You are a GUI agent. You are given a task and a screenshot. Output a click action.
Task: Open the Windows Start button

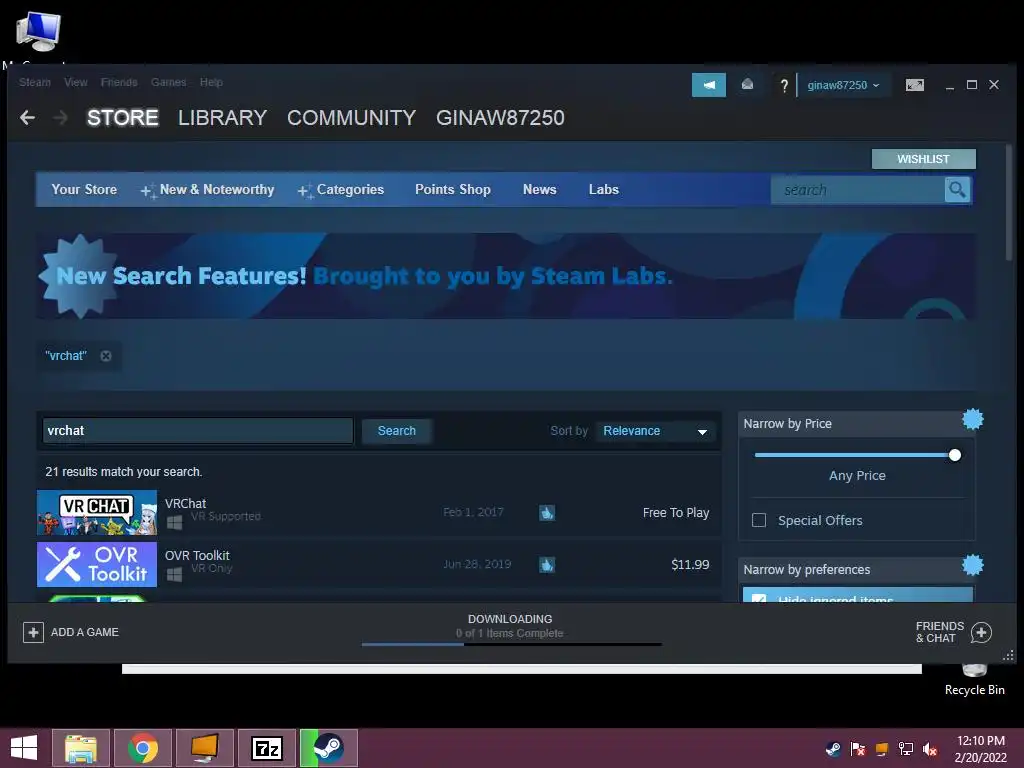click(x=24, y=748)
